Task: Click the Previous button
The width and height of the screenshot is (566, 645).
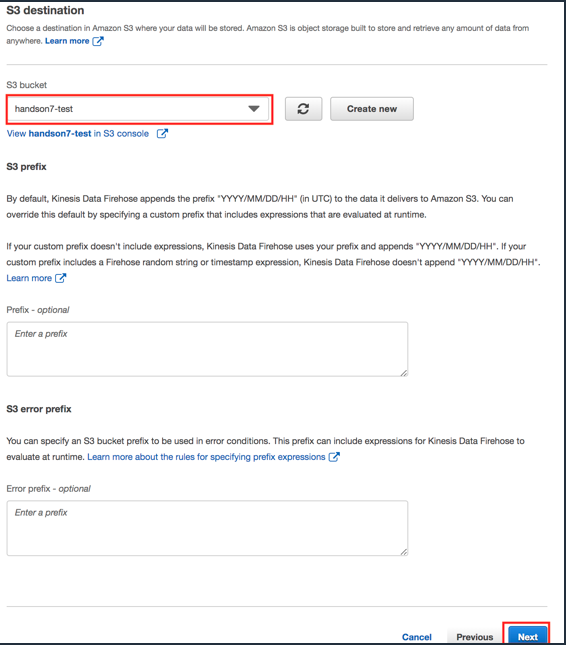Action: pos(474,637)
